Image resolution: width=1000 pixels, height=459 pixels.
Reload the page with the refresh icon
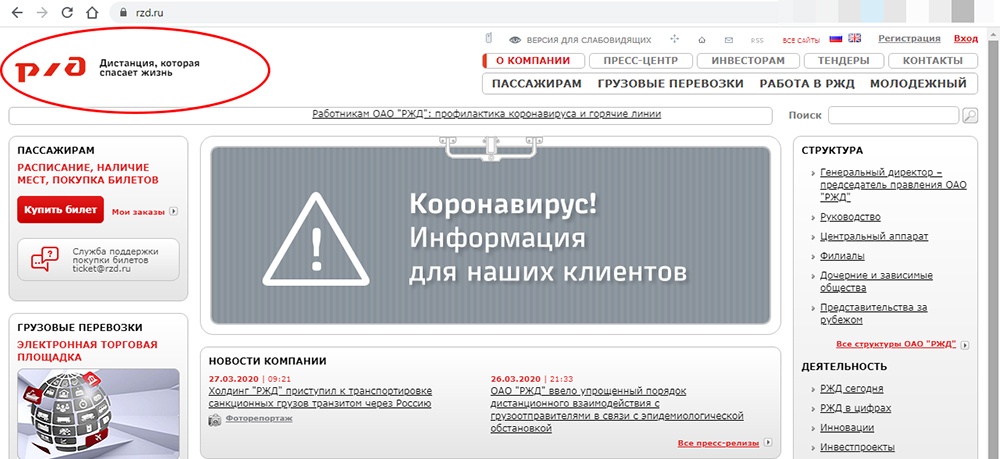[x=67, y=13]
